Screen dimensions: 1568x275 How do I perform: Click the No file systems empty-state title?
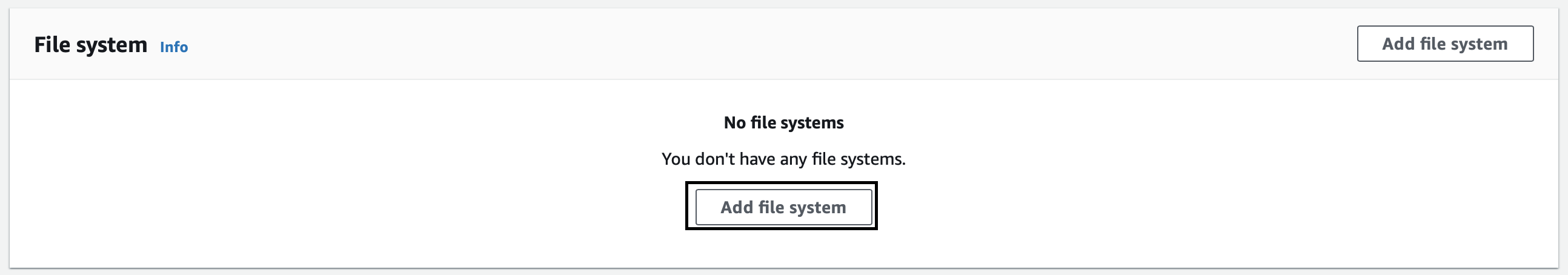pyautogui.click(x=783, y=123)
